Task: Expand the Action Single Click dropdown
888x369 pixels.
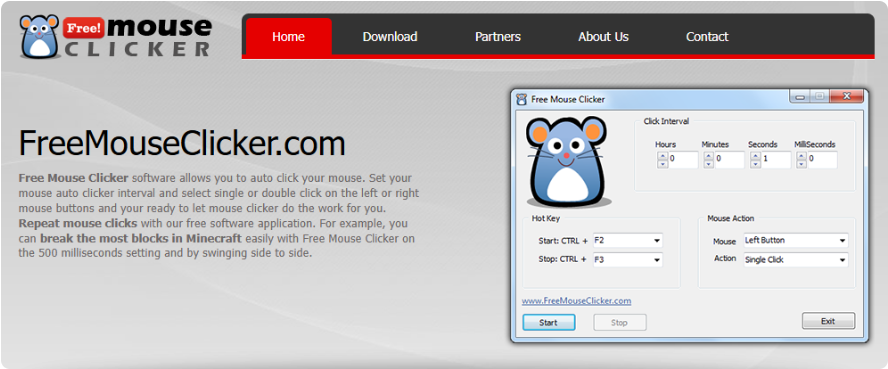Action: tap(796, 260)
